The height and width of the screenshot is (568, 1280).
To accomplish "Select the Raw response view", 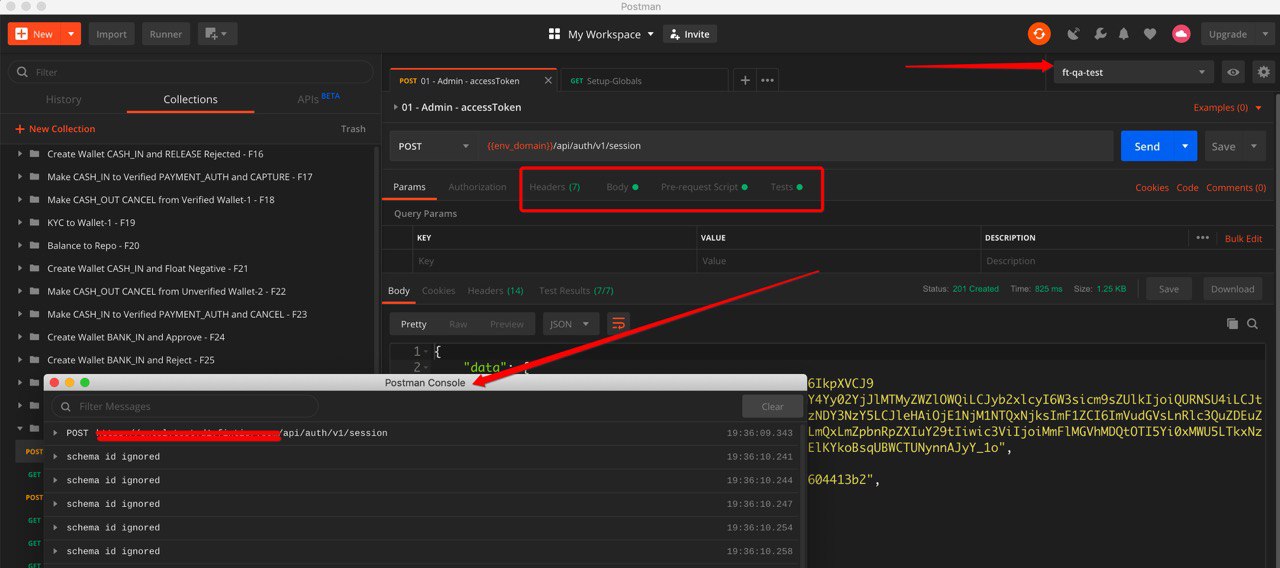I will tap(458, 324).
